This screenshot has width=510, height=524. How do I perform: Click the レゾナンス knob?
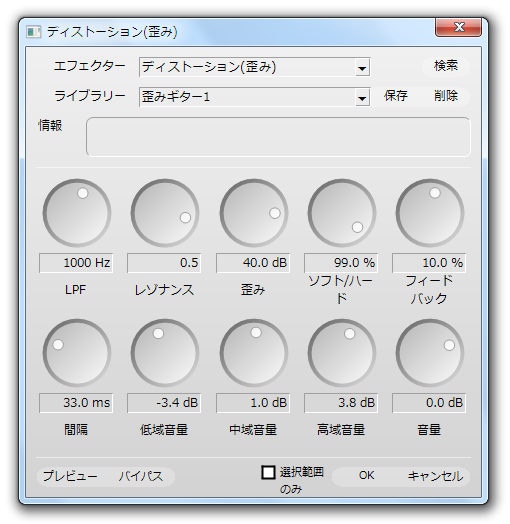[x=165, y=213]
